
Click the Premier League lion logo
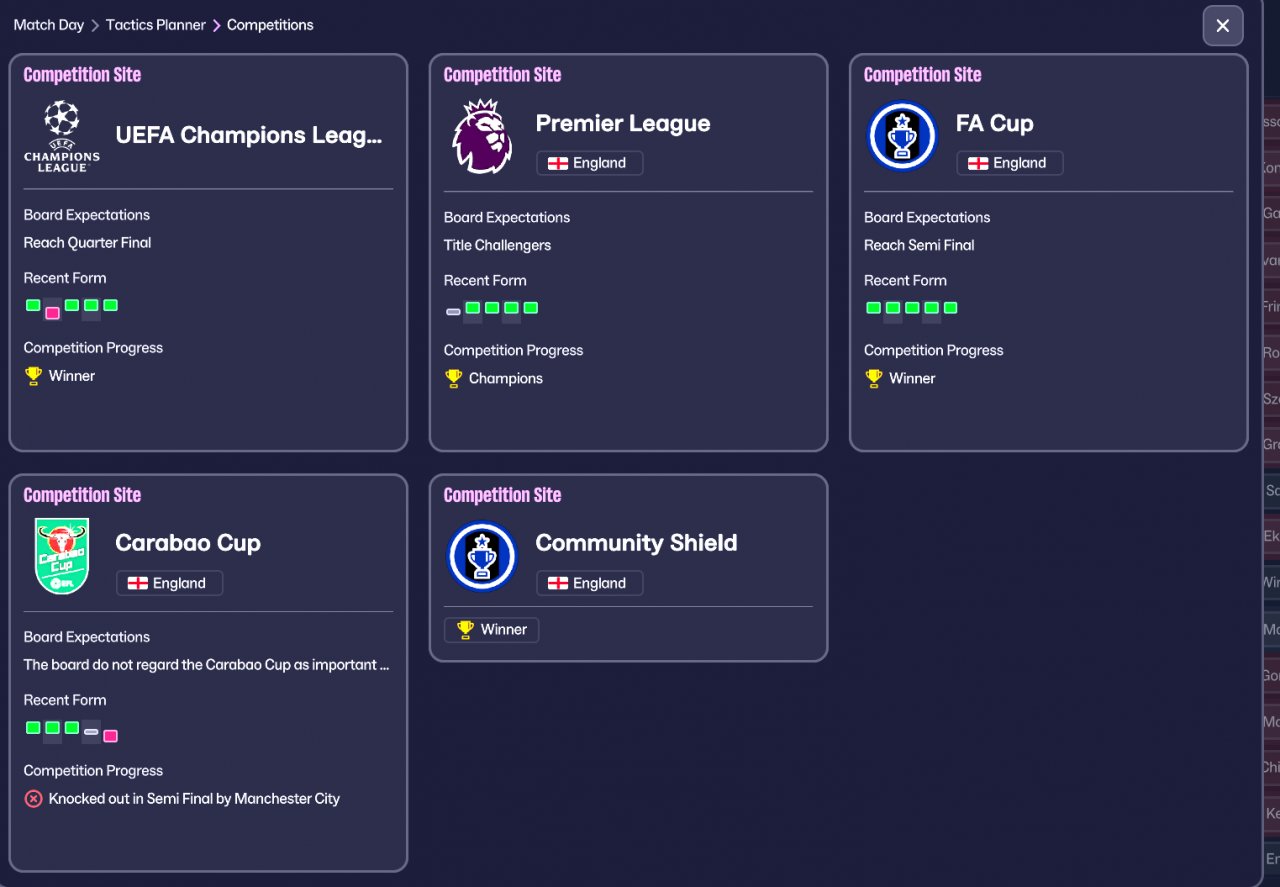pos(482,137)
